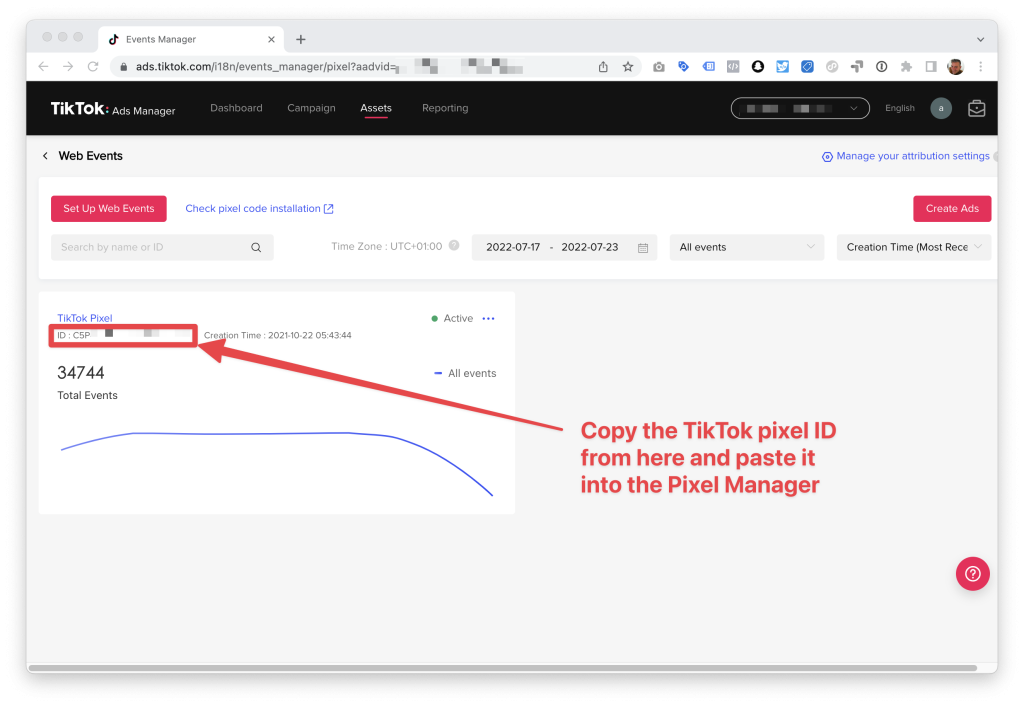The width and height of the screenshot is (1024, 706).
Task: Click the calendar icon in date range
Action: tap(643, 248)
